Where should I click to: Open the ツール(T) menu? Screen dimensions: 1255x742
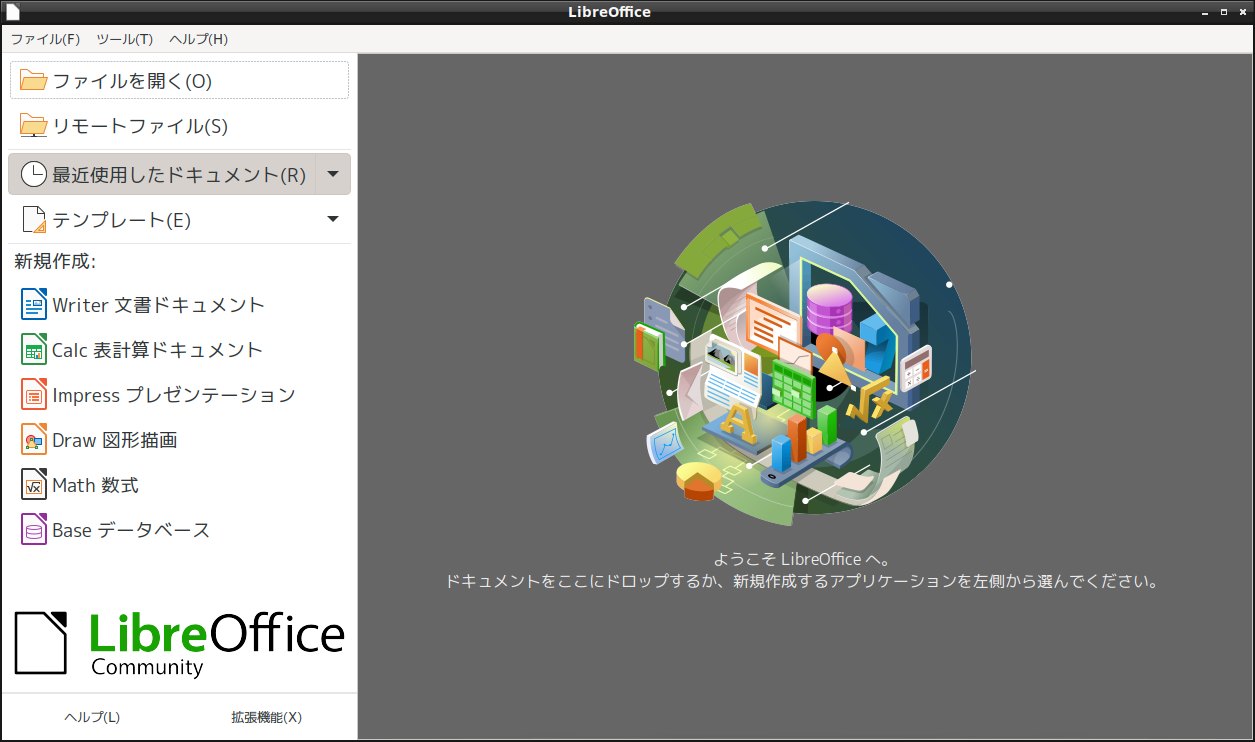(x=124, y=39)
